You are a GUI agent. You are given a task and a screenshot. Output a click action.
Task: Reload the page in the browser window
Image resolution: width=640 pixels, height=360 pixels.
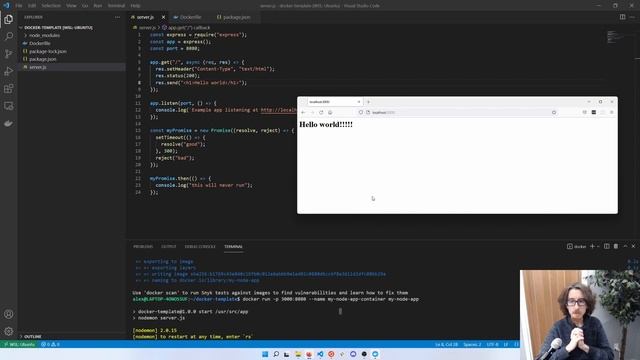point(321,112)
